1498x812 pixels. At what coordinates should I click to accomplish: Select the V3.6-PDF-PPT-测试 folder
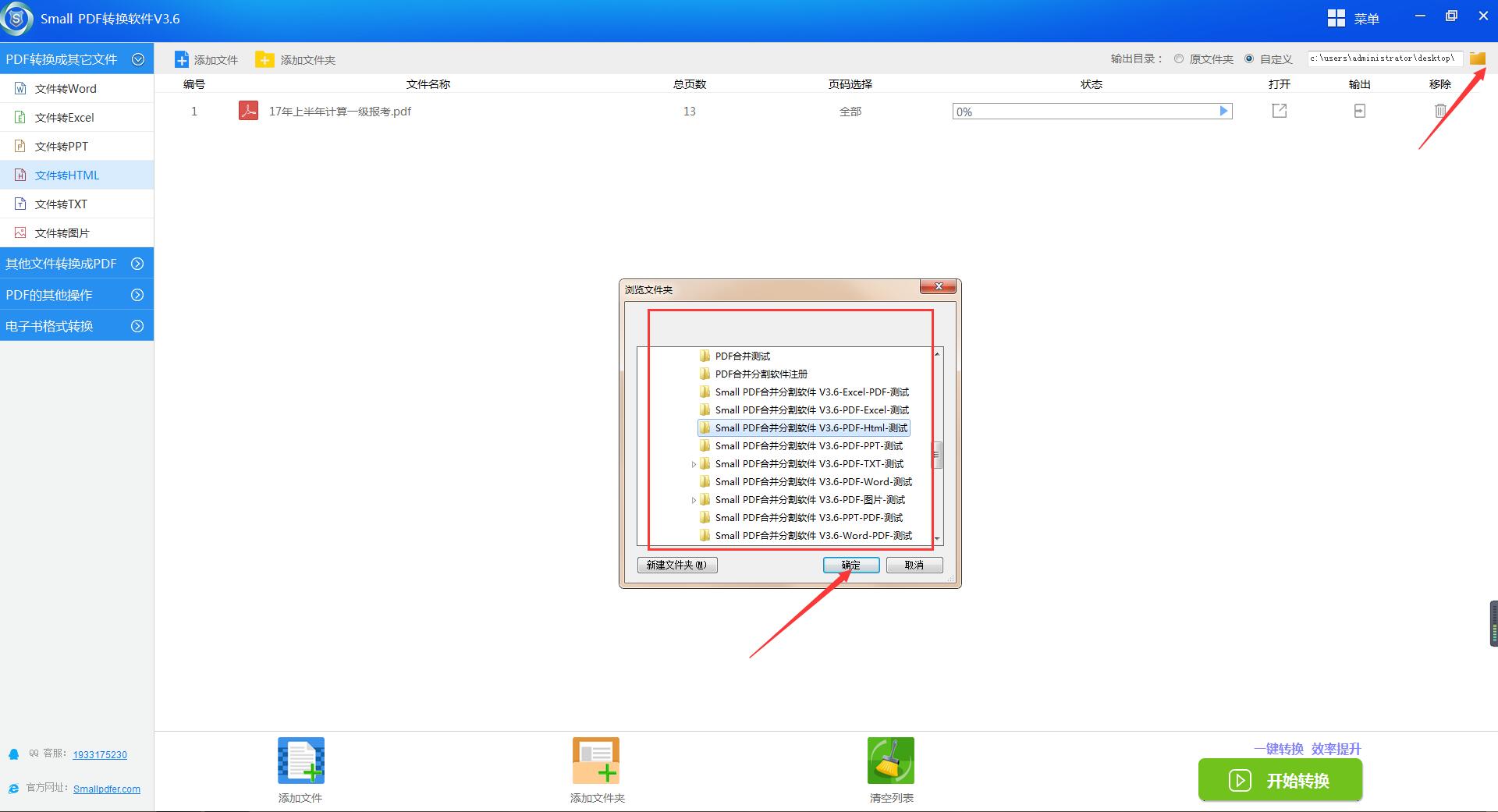tap(801, 445)
